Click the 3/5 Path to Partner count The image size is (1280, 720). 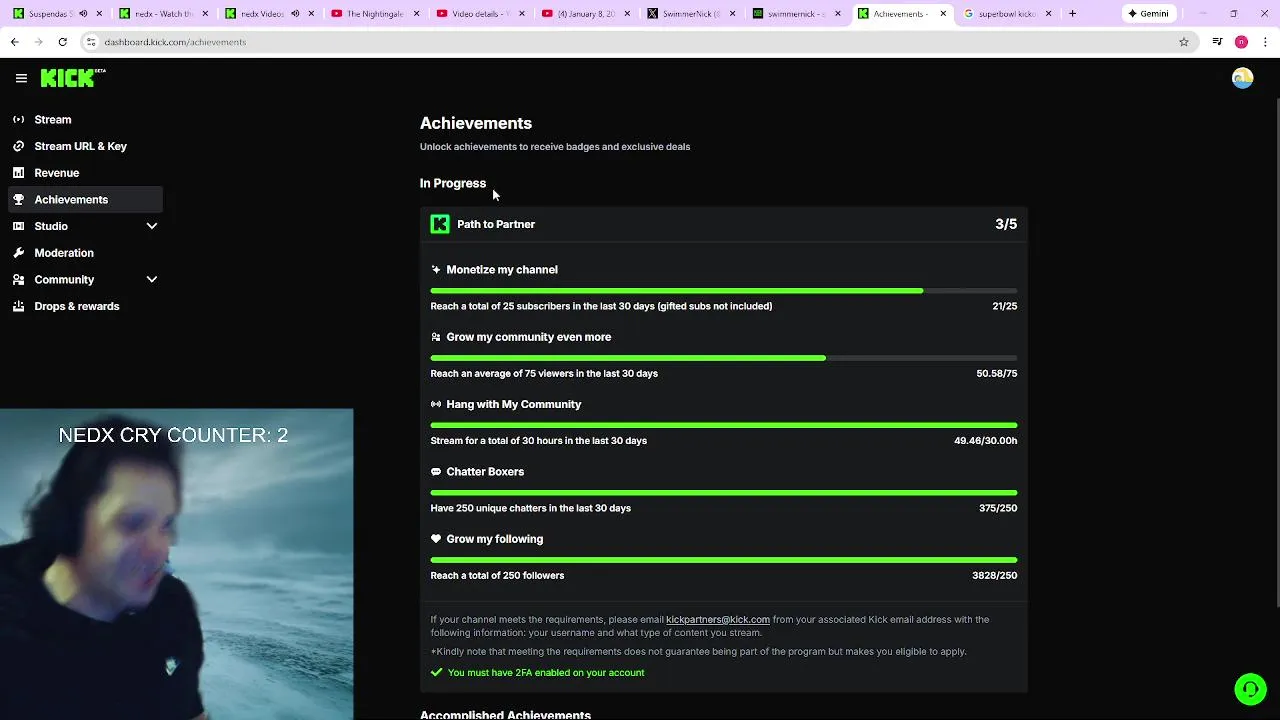1006,224
